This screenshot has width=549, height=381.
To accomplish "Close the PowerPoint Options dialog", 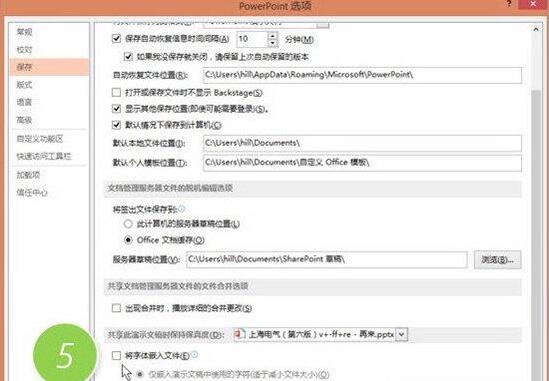I will click(x=533, y=4).
